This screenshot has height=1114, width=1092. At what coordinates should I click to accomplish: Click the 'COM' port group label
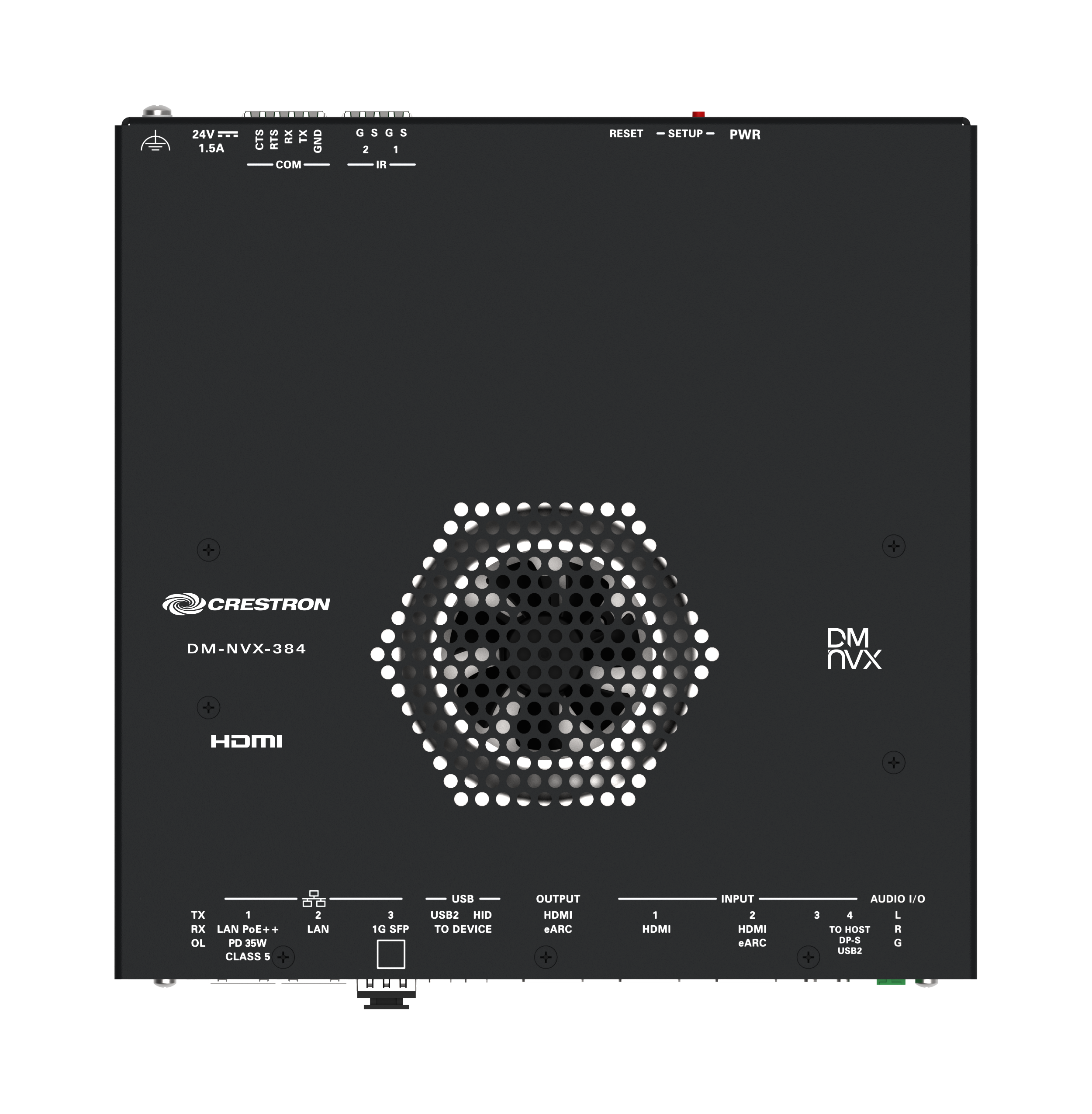point(288,165)
